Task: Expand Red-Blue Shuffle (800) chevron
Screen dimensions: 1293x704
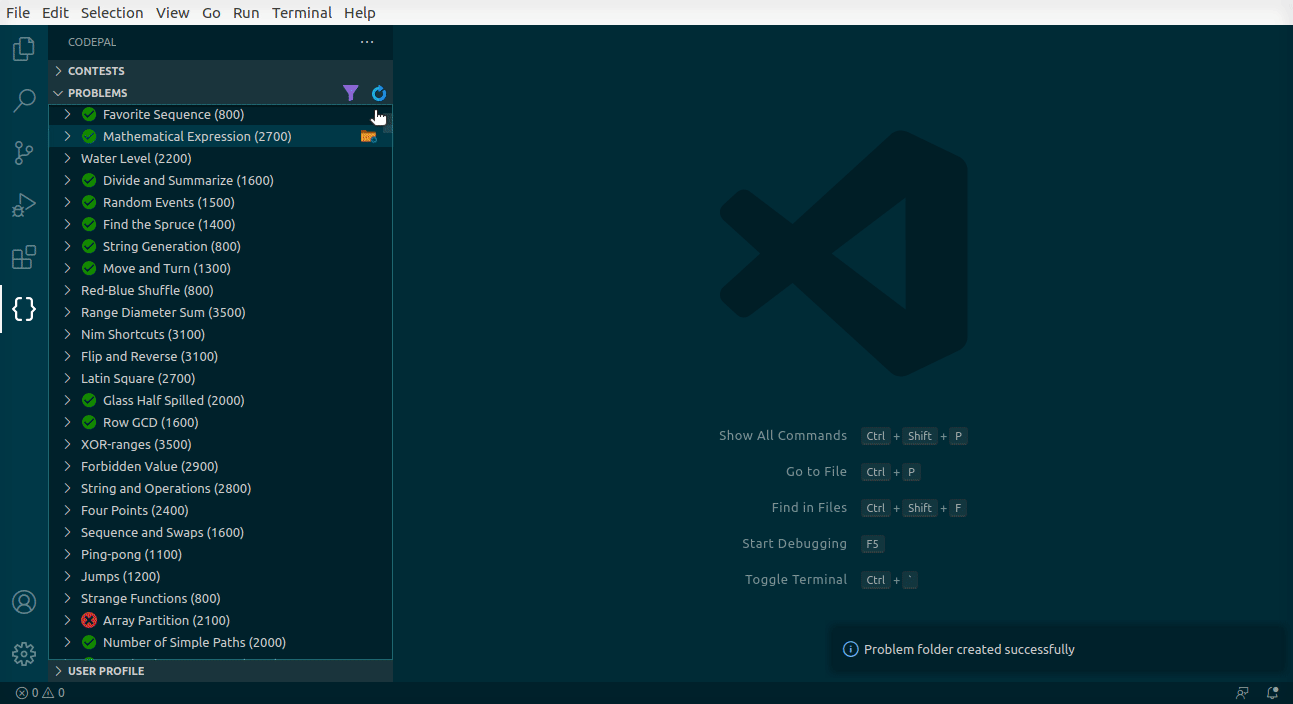Action: point(67,290)
